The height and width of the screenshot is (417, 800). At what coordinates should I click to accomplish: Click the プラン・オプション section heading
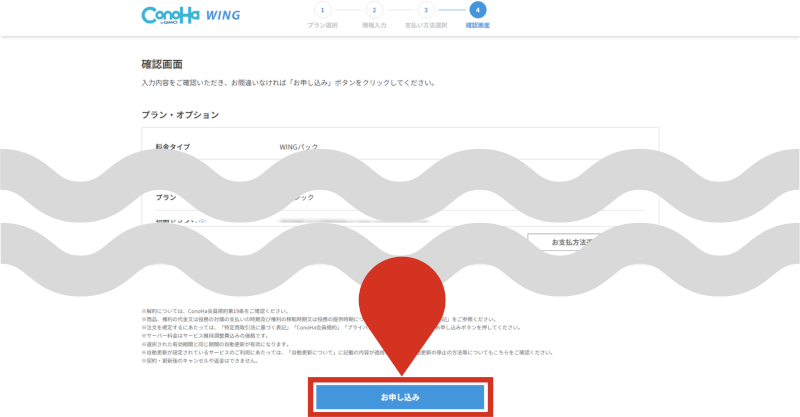180,115
